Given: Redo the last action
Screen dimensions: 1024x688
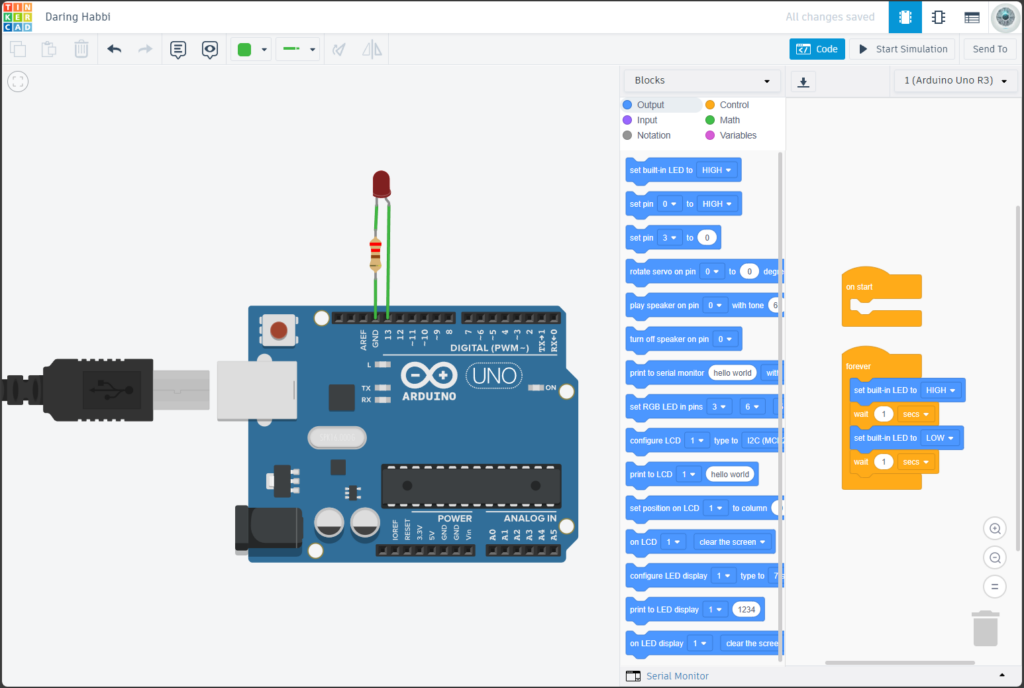Looking at the screenshot, I should point(145,49).
